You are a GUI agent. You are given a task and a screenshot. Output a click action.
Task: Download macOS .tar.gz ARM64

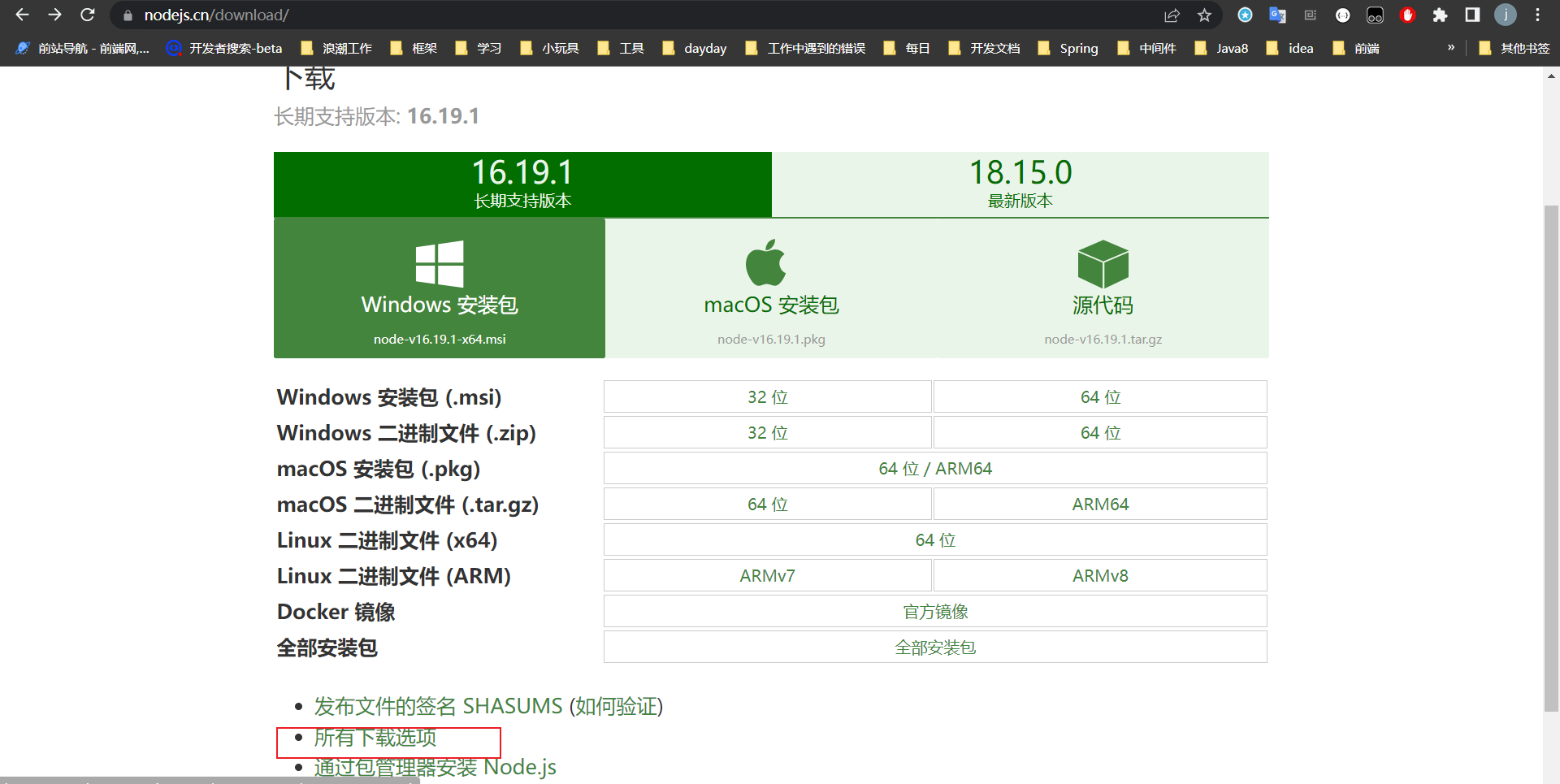[1100, 504]
